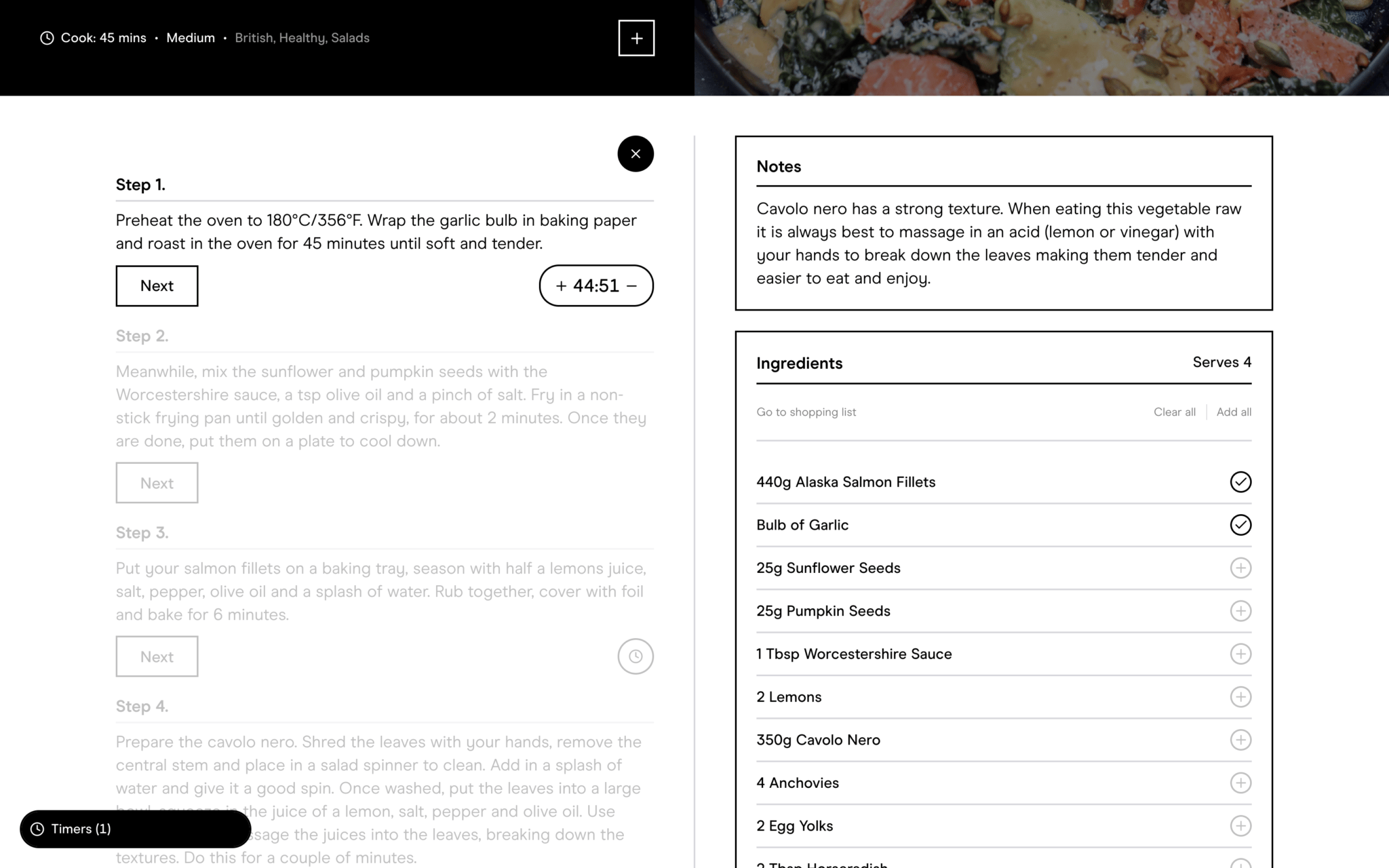The image size is (1389, 868).
Task: Click Go to shopping list link
Action: tap(806, 411)
